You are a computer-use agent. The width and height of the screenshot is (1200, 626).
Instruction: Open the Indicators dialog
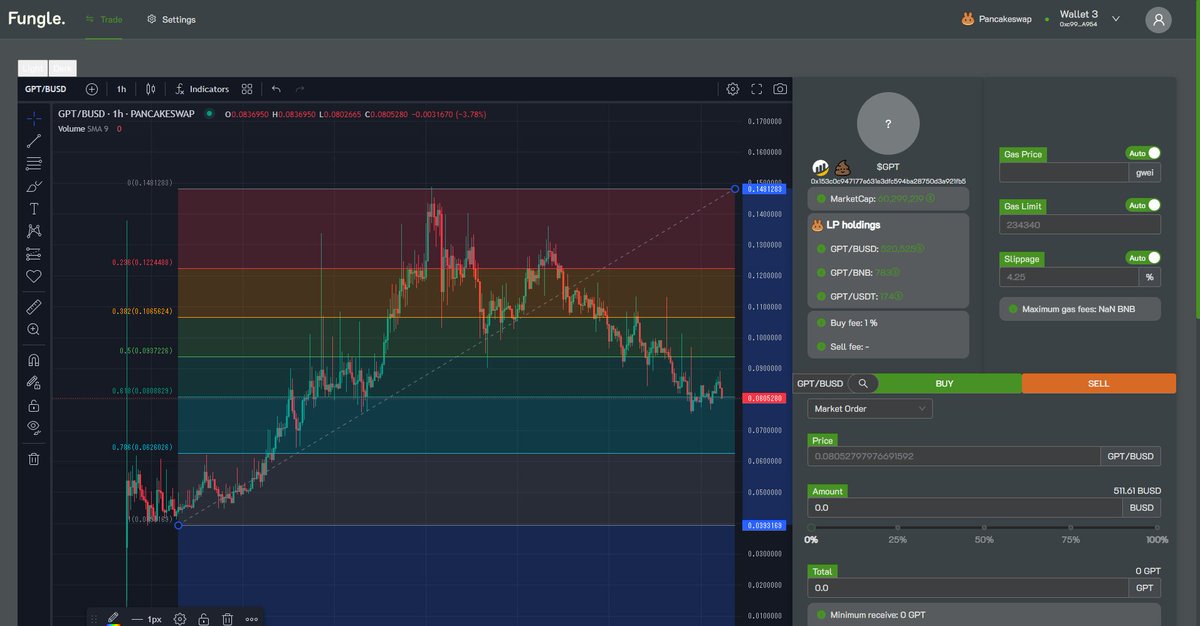(202, 89)
